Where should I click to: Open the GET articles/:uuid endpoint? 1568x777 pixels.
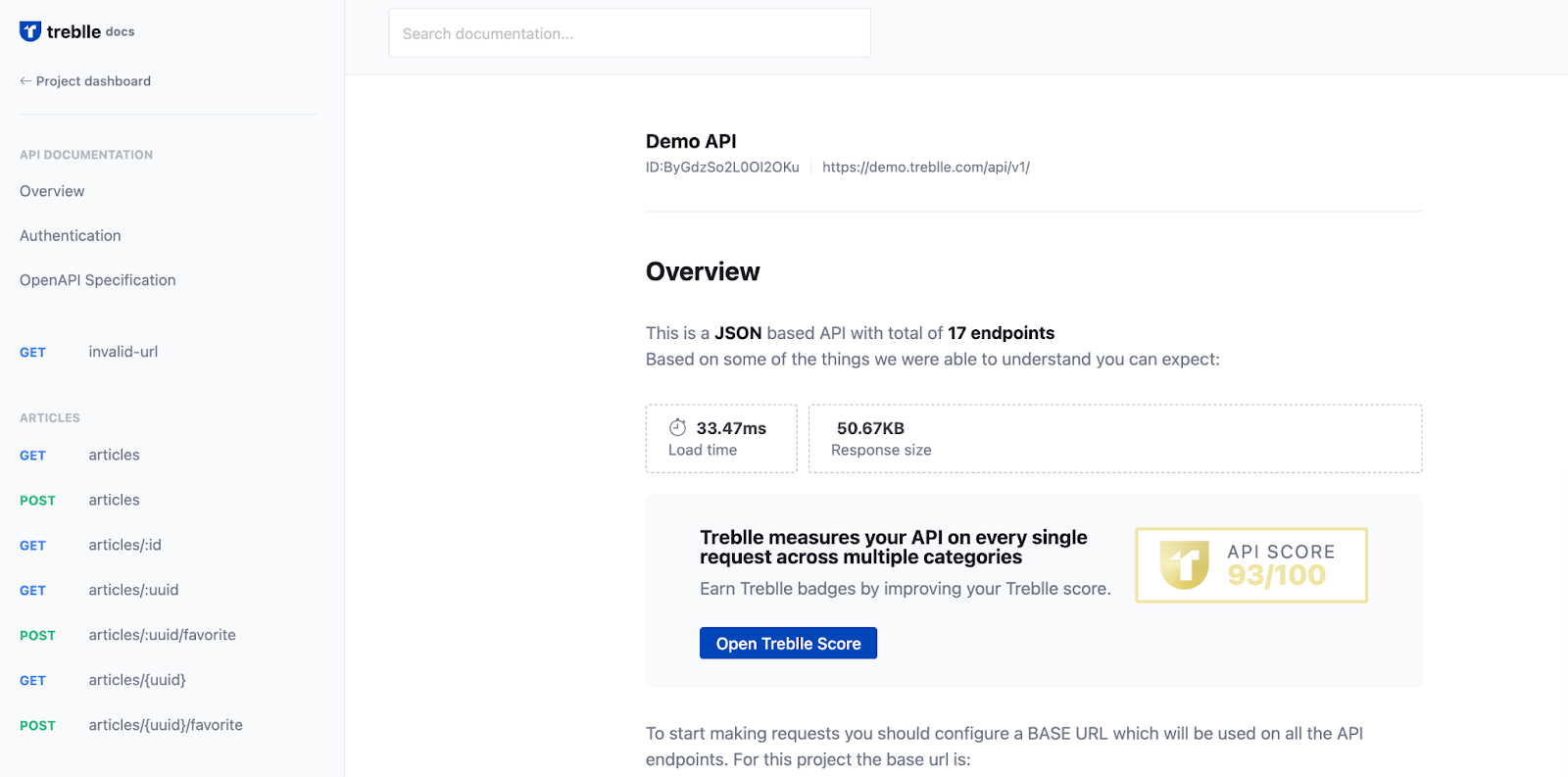(x=99, y=590)
